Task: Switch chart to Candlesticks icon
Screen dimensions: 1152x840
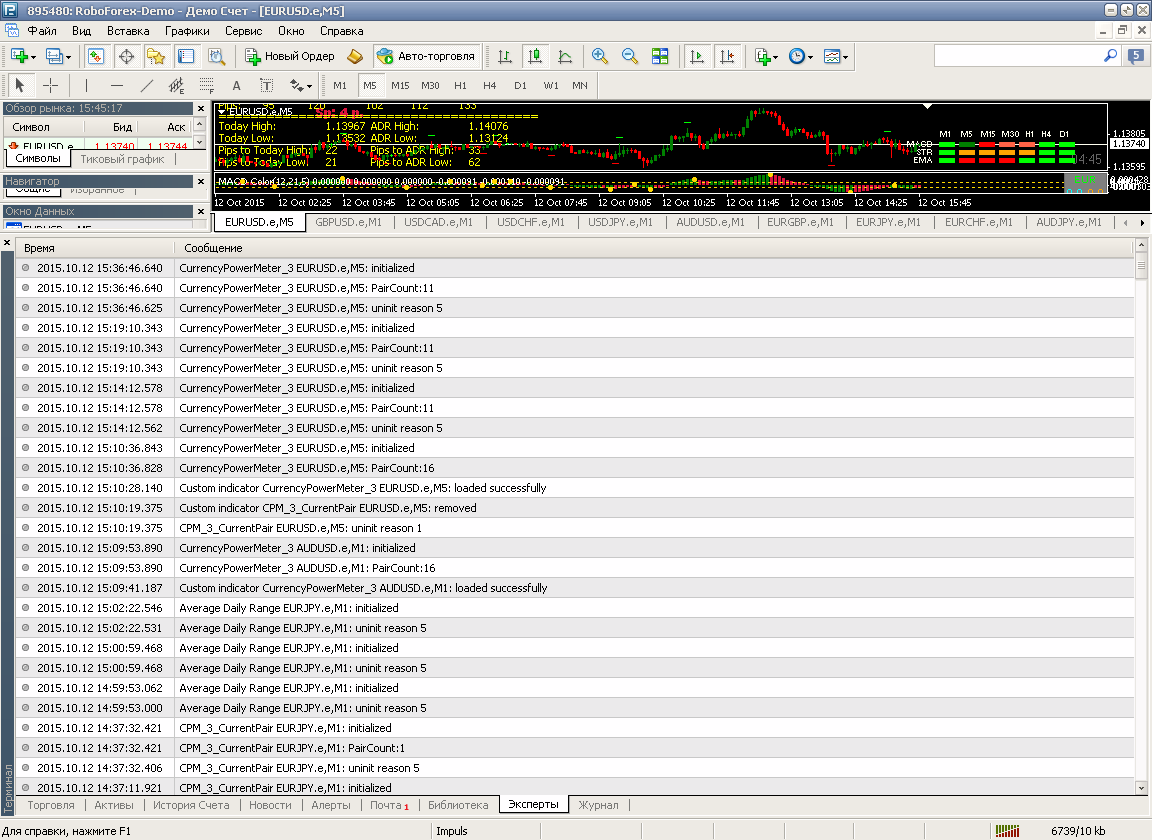Action: 535,57
